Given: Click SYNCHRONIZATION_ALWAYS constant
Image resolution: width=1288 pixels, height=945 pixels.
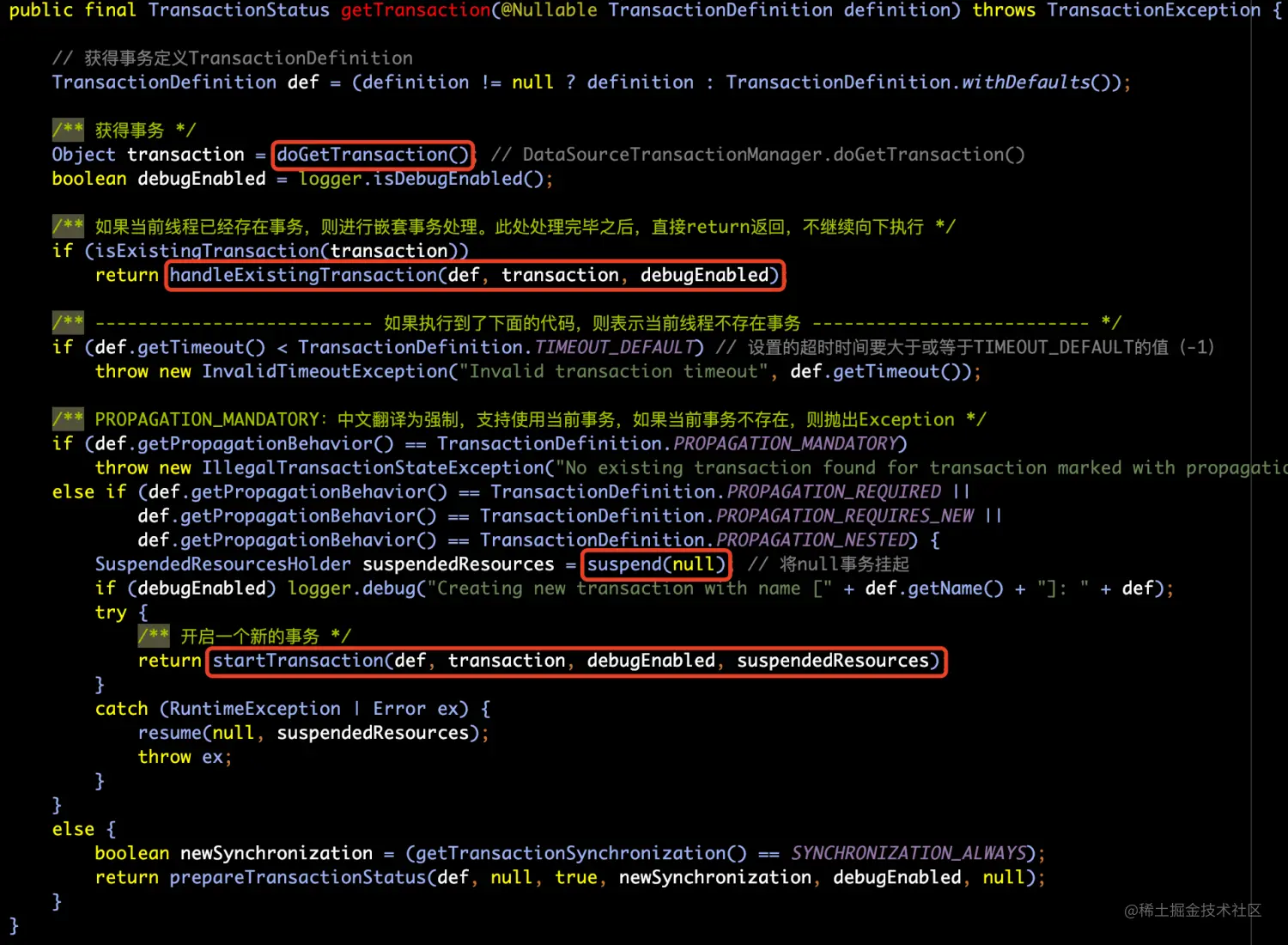Looking at the screenshot, I should click(909, 853).
